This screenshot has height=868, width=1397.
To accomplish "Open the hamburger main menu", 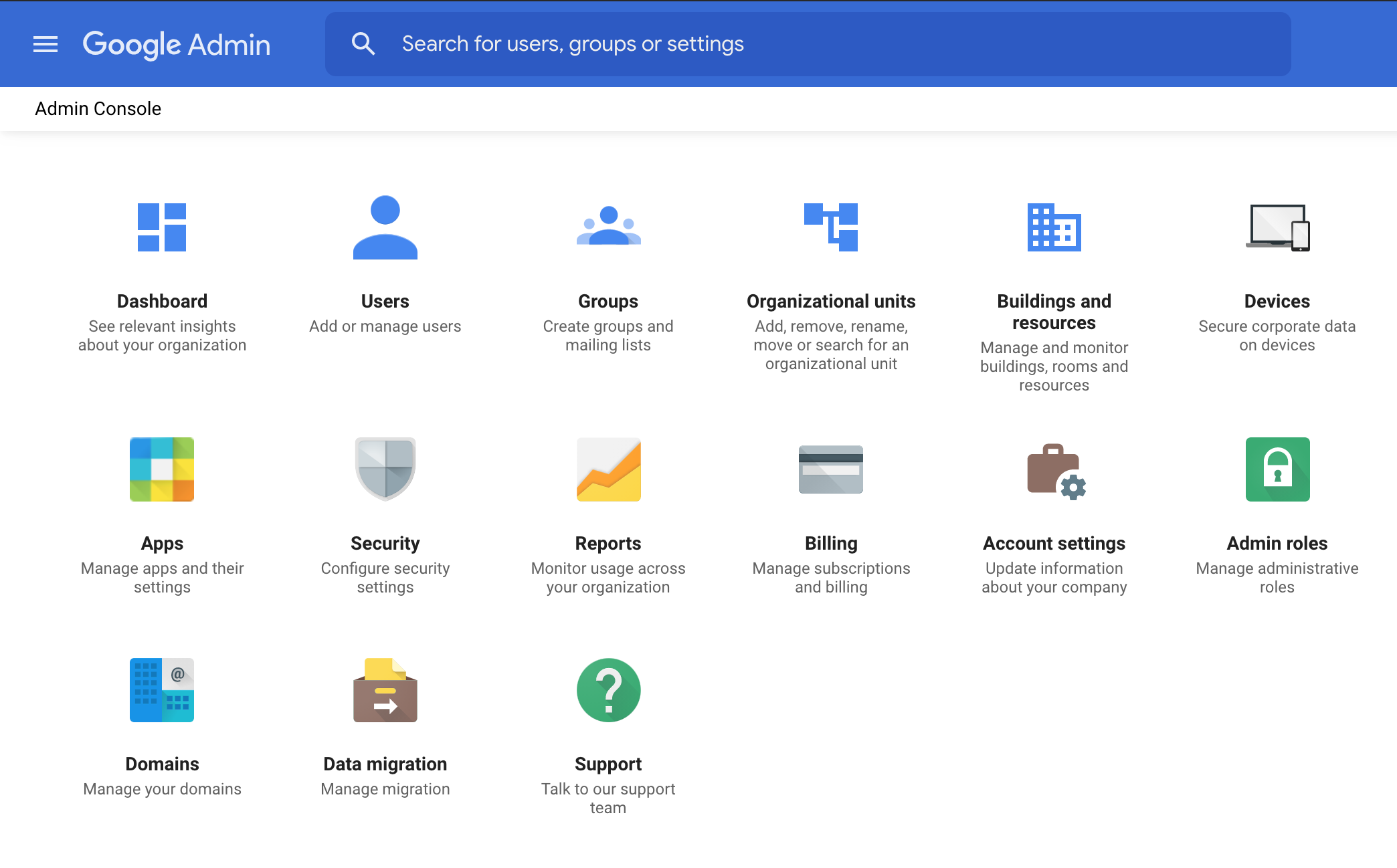I will (45, 44).
